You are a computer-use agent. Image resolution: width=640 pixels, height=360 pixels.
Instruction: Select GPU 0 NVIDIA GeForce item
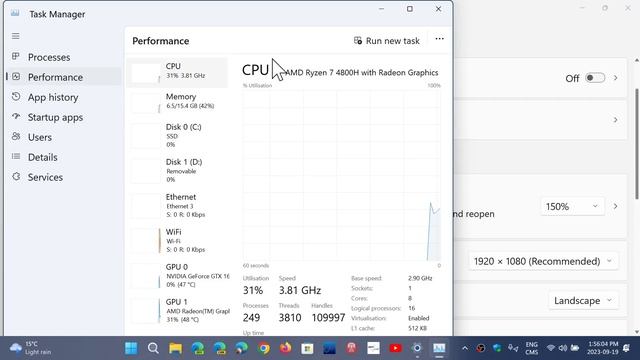pyautogui.click(x=177, y=276)
